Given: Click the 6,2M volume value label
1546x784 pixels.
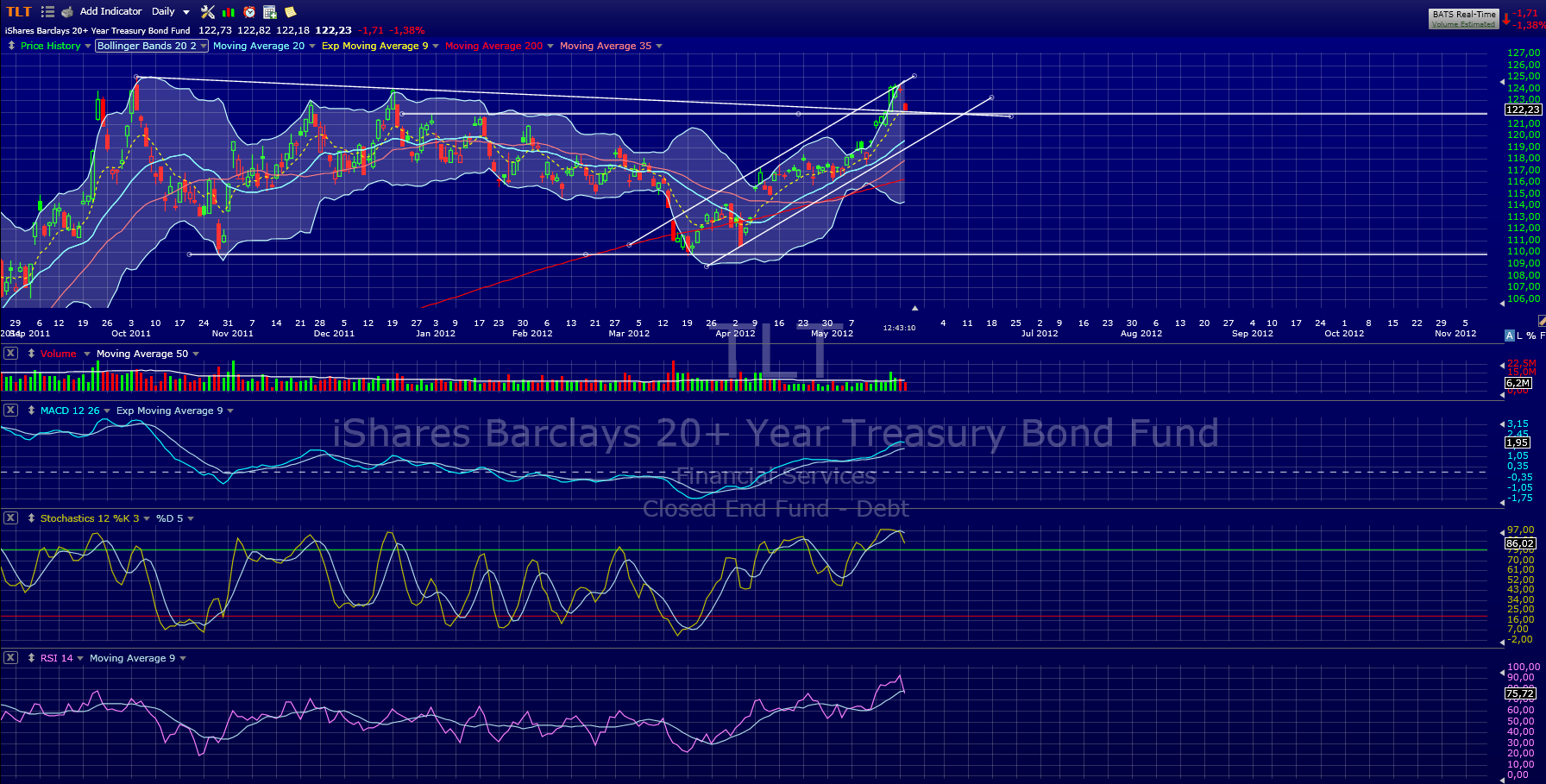Looking at the screenshot, I should 1518,383.
